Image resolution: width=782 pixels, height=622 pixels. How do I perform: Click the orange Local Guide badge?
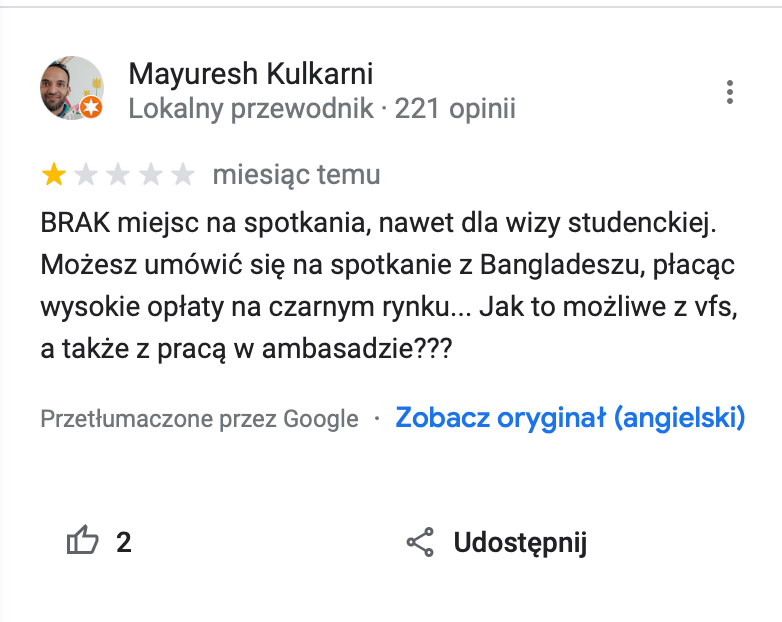(x=91, y=106)
